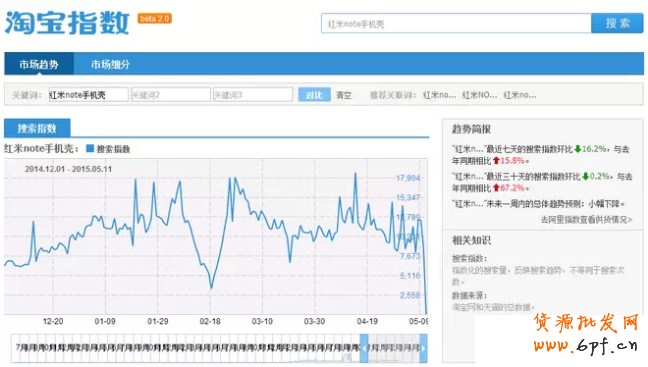This screenshot has height=367, width=648.
Task: Click the 数据来源 label
Action: pyautogui.click(x=469, y=296)
